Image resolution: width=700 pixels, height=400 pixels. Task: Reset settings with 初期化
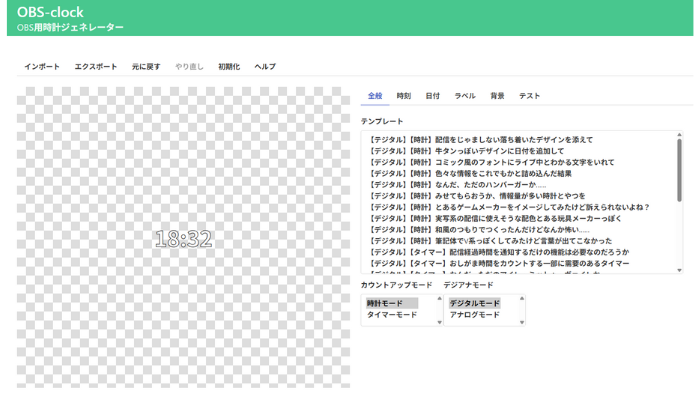229,67
